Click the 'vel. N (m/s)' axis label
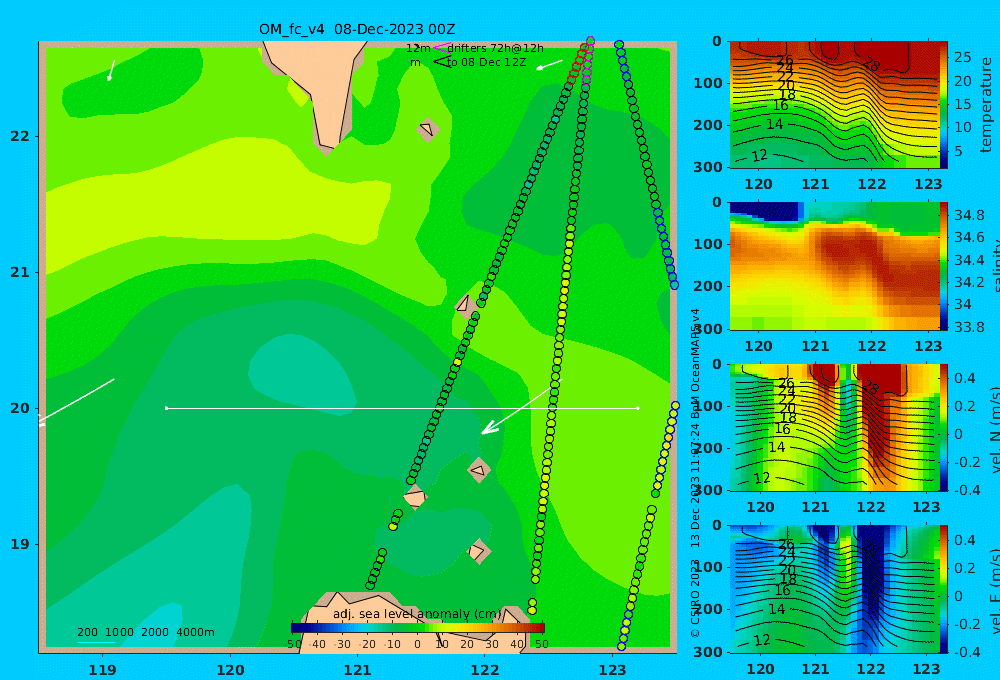This screenshot has width=1000, height=680. pos(994,429)
